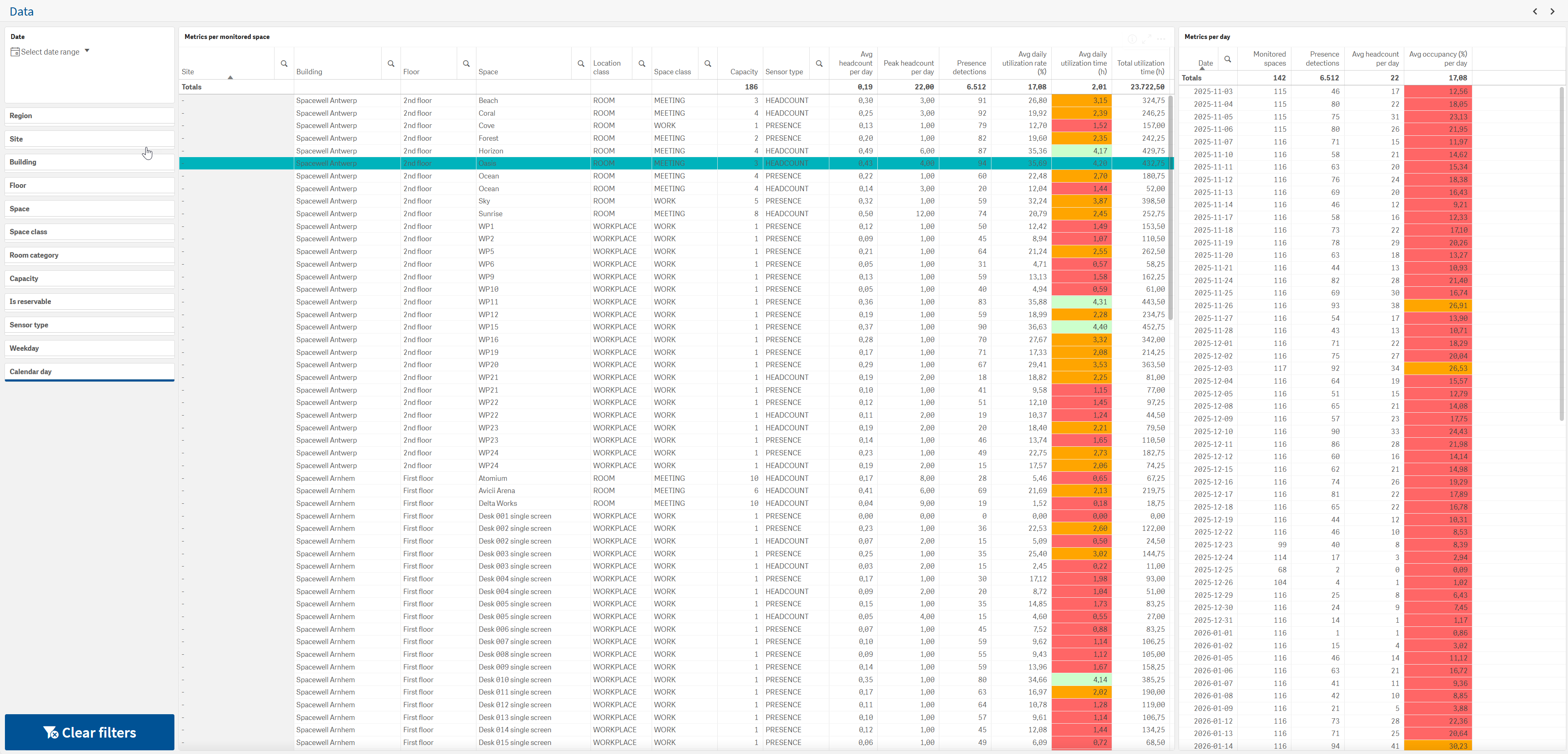This screenshot has width=1568, height=754.
Task: Search within the Space column
Action: (x=581, y=63)
